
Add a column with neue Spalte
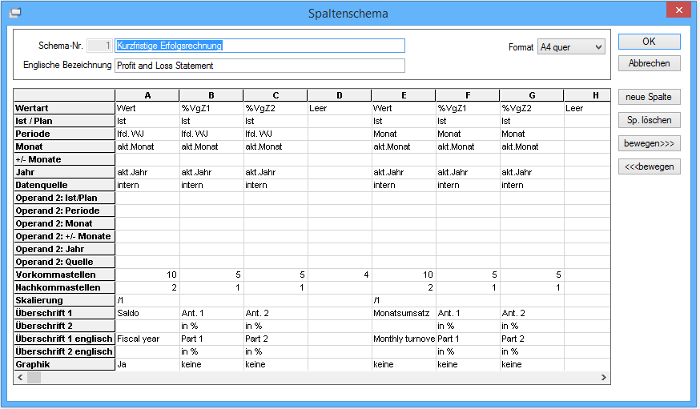click(x=649, y=97)
